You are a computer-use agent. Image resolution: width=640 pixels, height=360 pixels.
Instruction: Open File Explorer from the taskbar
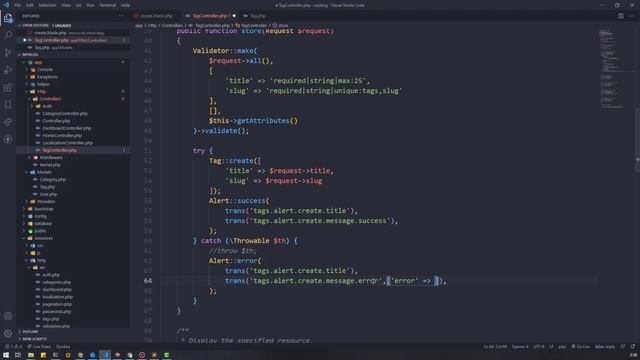[x=31, y=355]
